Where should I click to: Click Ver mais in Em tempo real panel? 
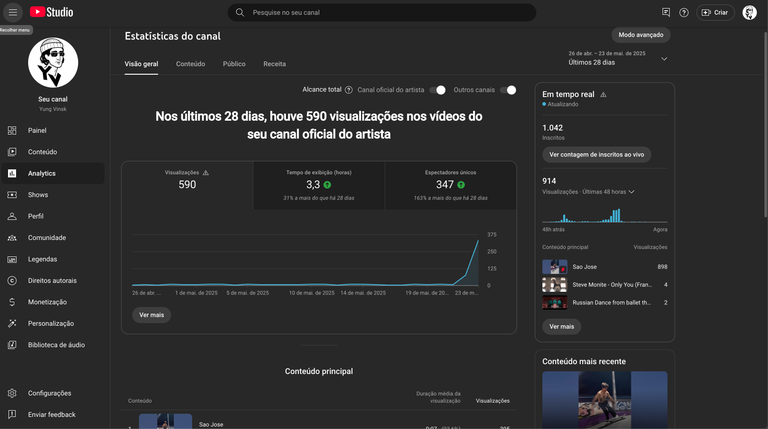point(561,327)
